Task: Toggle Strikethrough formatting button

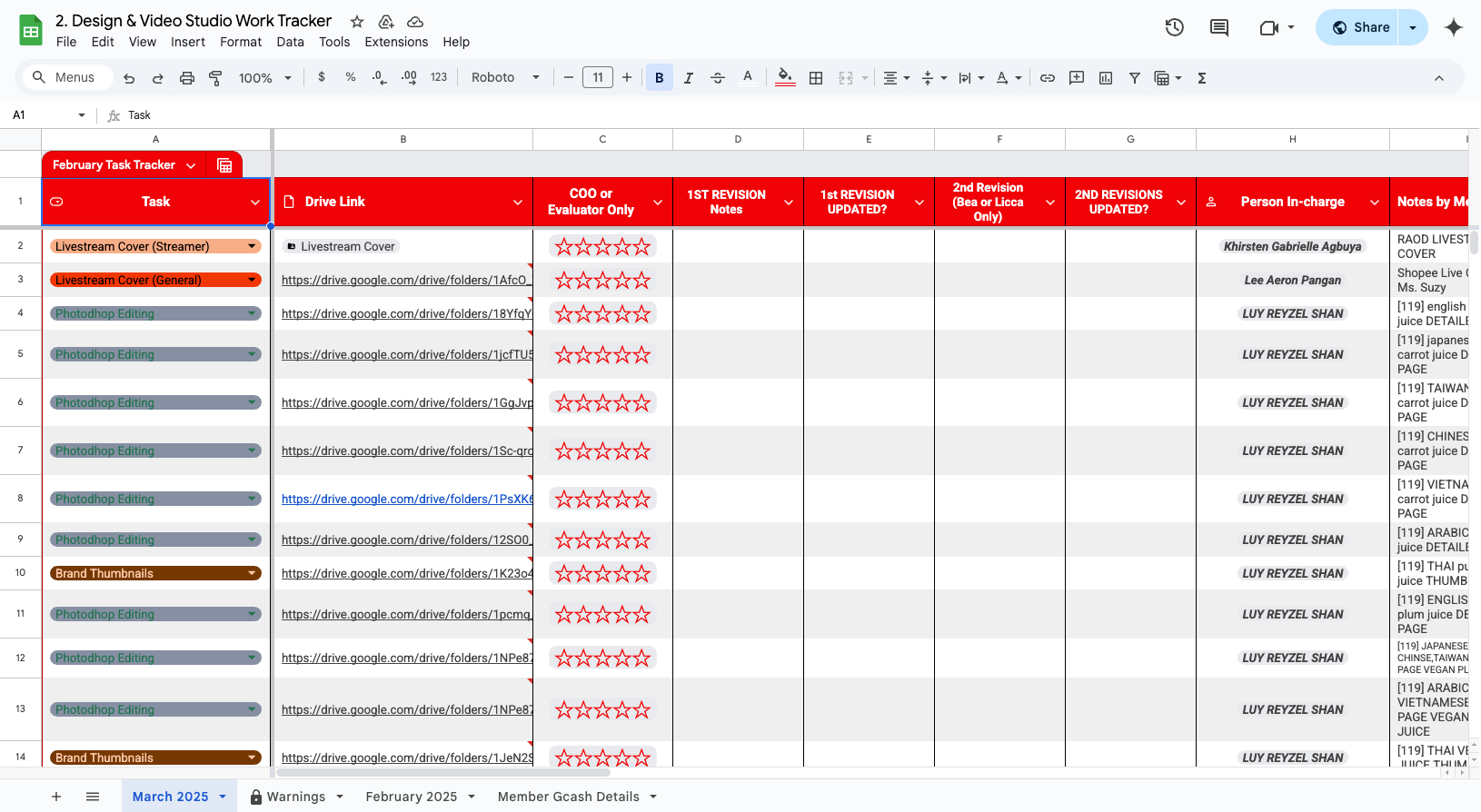Action: (717, 78)
